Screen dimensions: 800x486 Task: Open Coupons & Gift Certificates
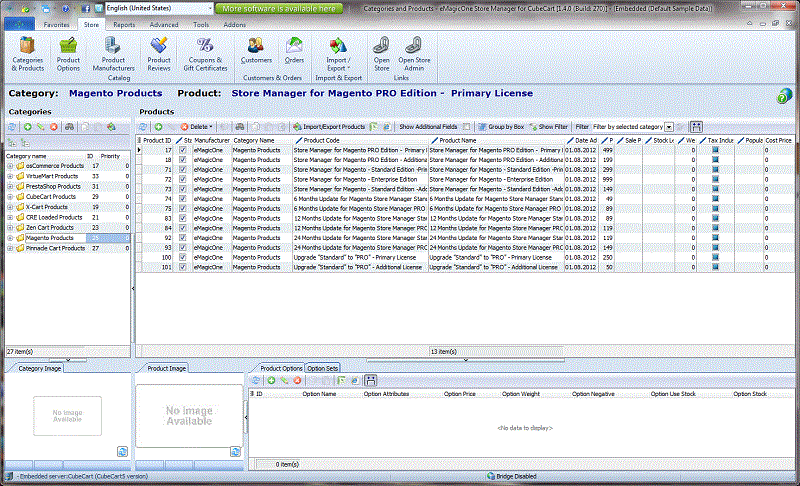pos(205,54)
